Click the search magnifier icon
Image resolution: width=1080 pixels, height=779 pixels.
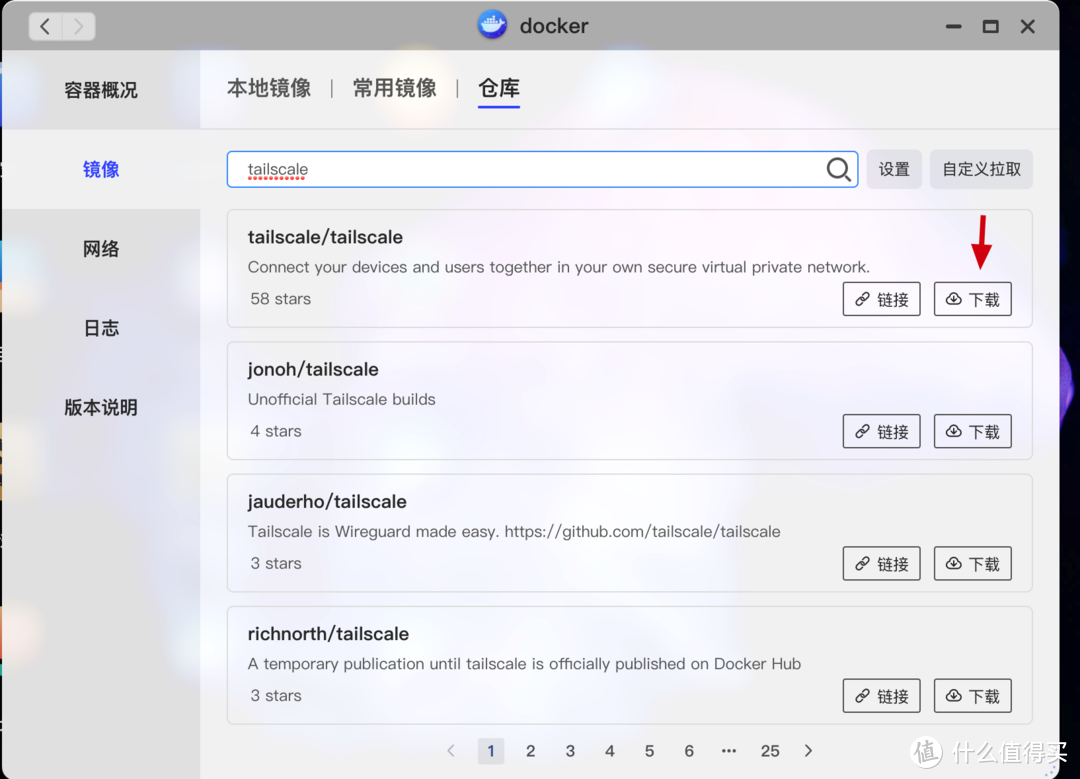[838, 169]
